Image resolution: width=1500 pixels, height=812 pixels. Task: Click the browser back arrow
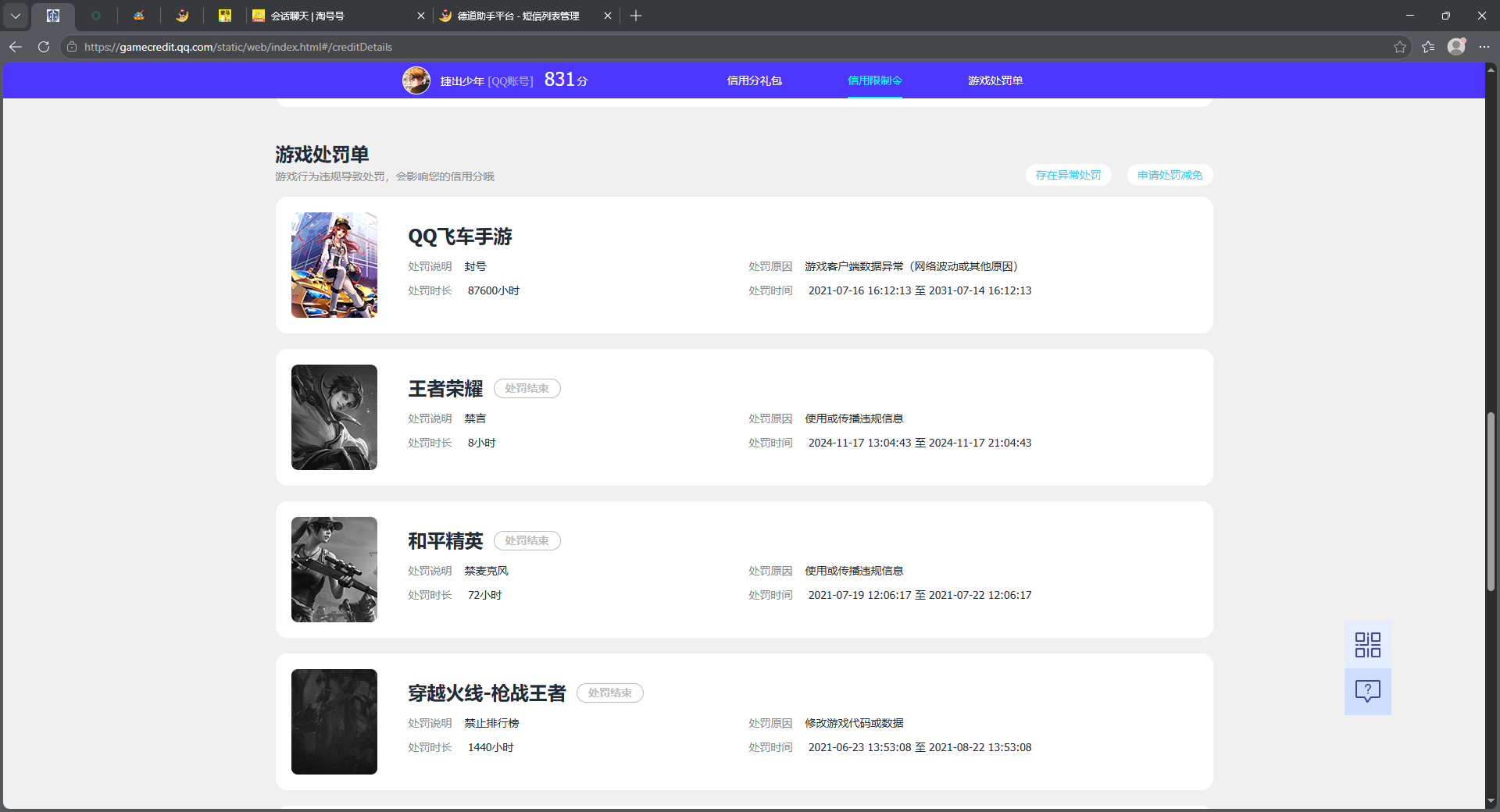click(16, 47)
